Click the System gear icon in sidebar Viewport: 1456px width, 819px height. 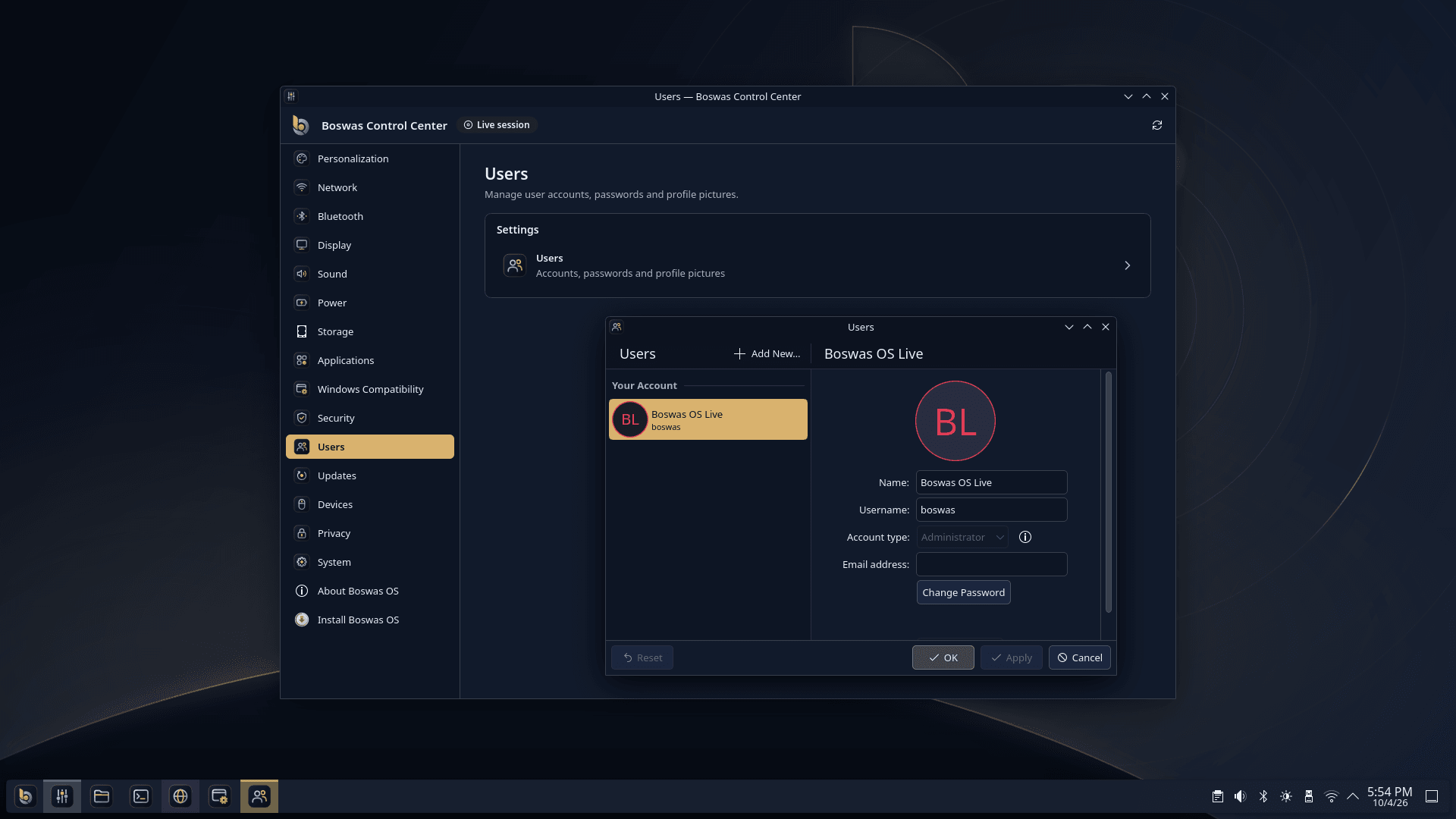coord(302,562)
